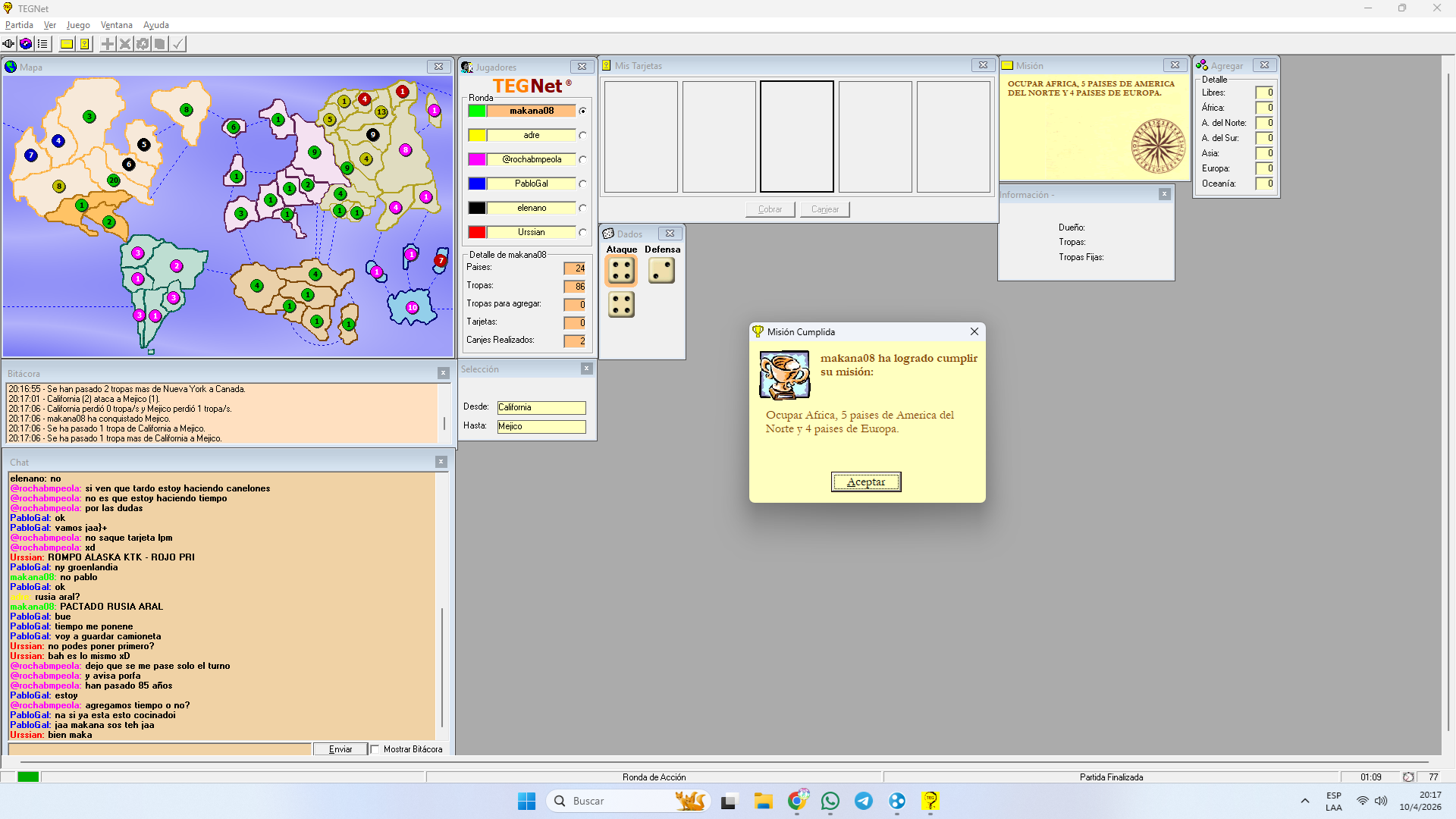Click the gray checkmark toolbar icon
1456x819 pixels.
pyautogui.click(x=177, y=44)
